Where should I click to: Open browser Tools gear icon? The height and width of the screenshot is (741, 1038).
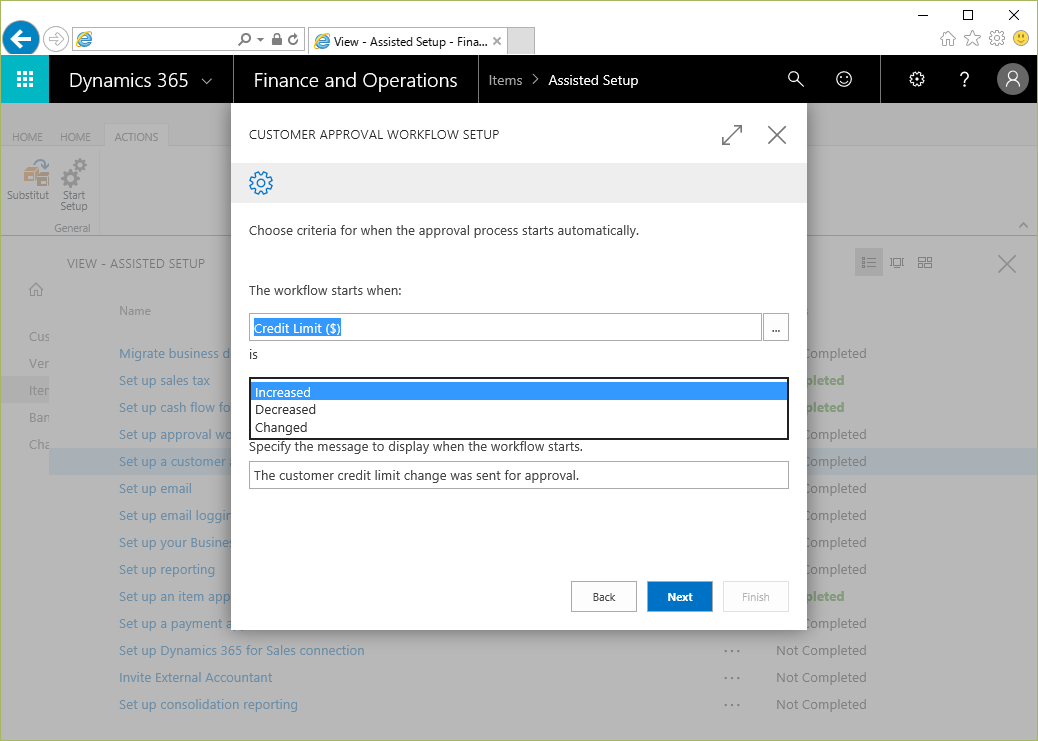pyautogui.click(x=996, y=38)
